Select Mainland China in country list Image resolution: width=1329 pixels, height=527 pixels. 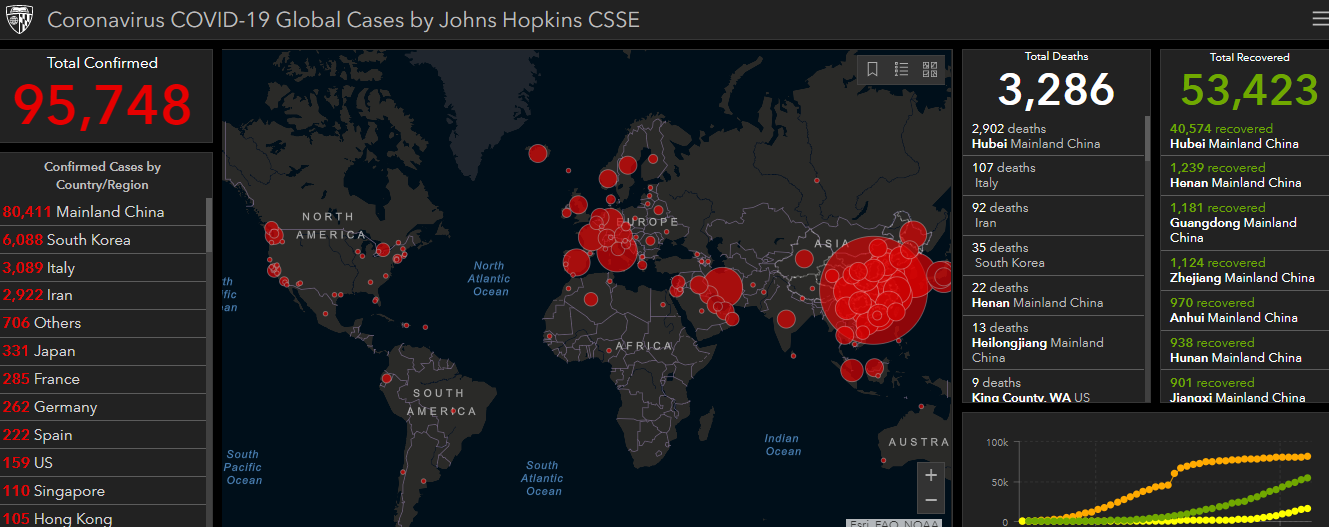(103, 212)
